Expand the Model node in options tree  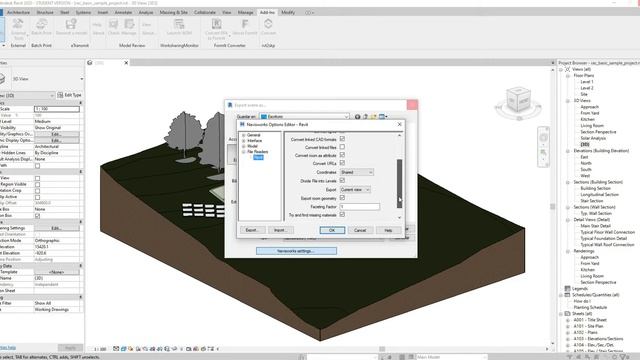click(244, 146)
